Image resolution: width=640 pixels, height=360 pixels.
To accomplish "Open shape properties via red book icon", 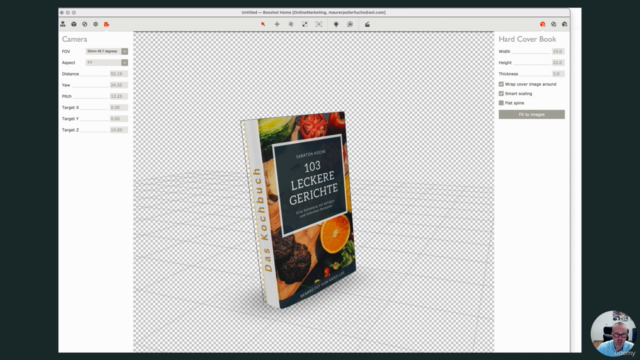I will click(542, 24).
